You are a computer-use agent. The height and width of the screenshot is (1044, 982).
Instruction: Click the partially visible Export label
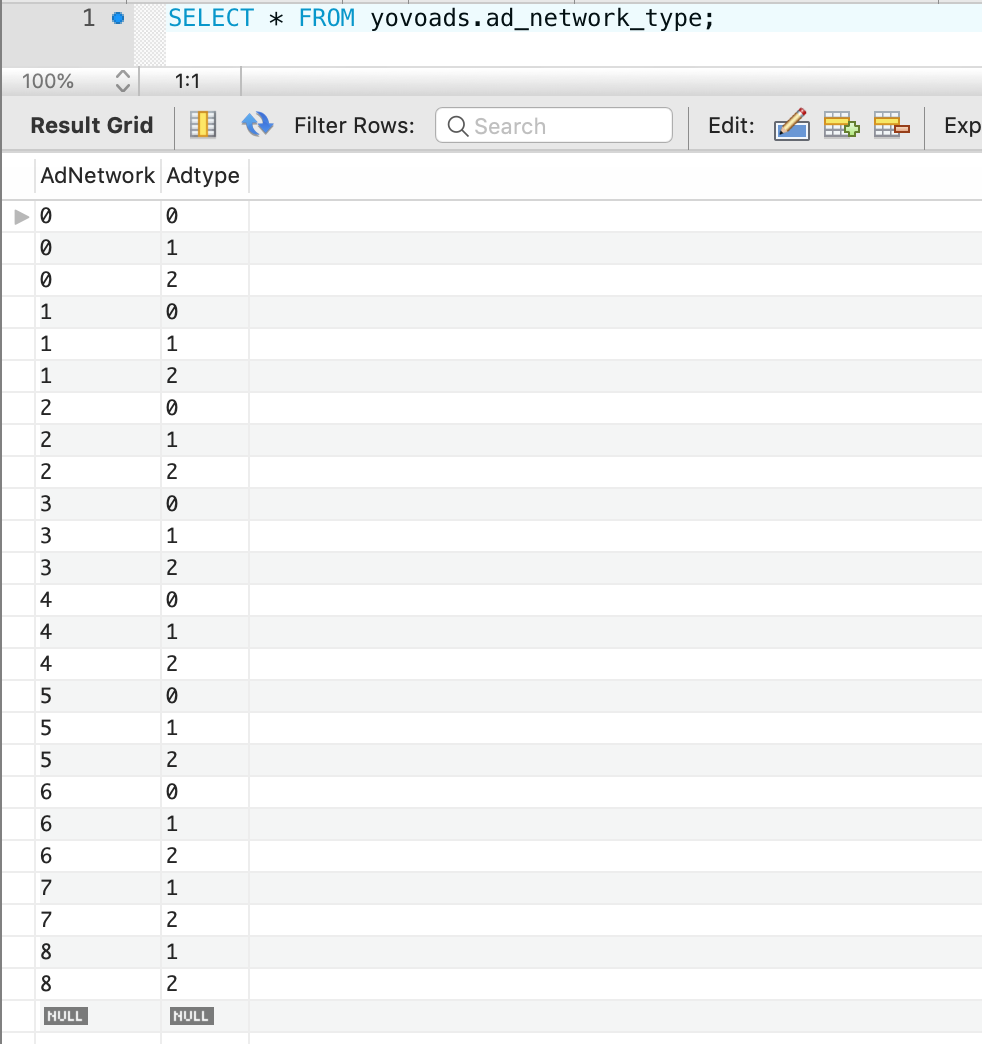click(x=962, y=126)
